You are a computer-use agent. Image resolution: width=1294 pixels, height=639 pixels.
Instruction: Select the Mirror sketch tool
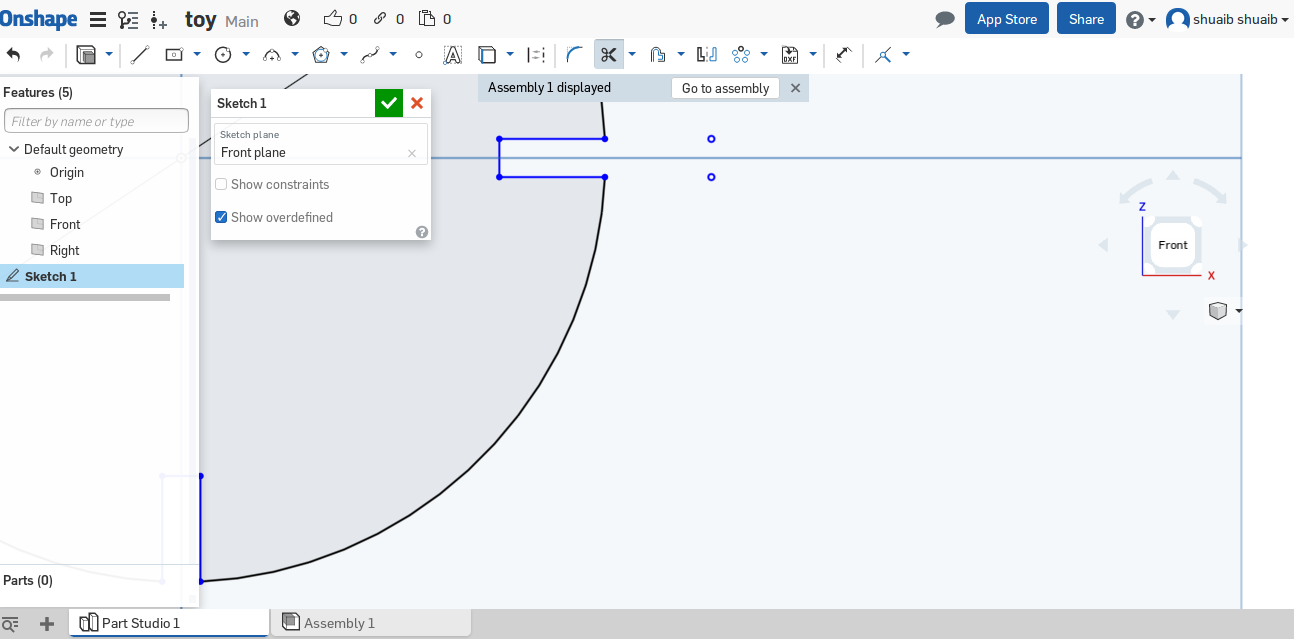(x=707, y=54)
